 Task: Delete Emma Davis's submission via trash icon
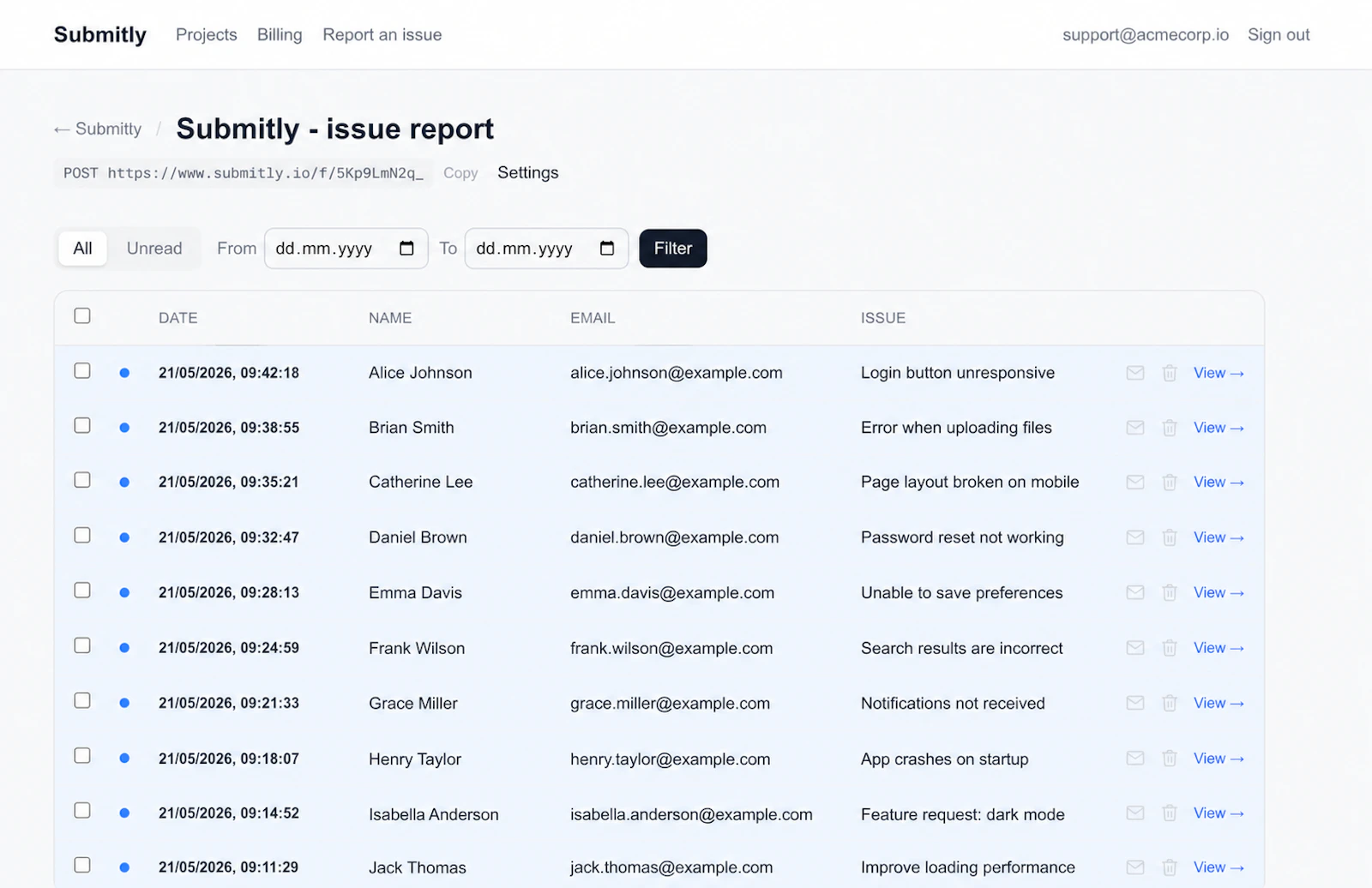1170,592
